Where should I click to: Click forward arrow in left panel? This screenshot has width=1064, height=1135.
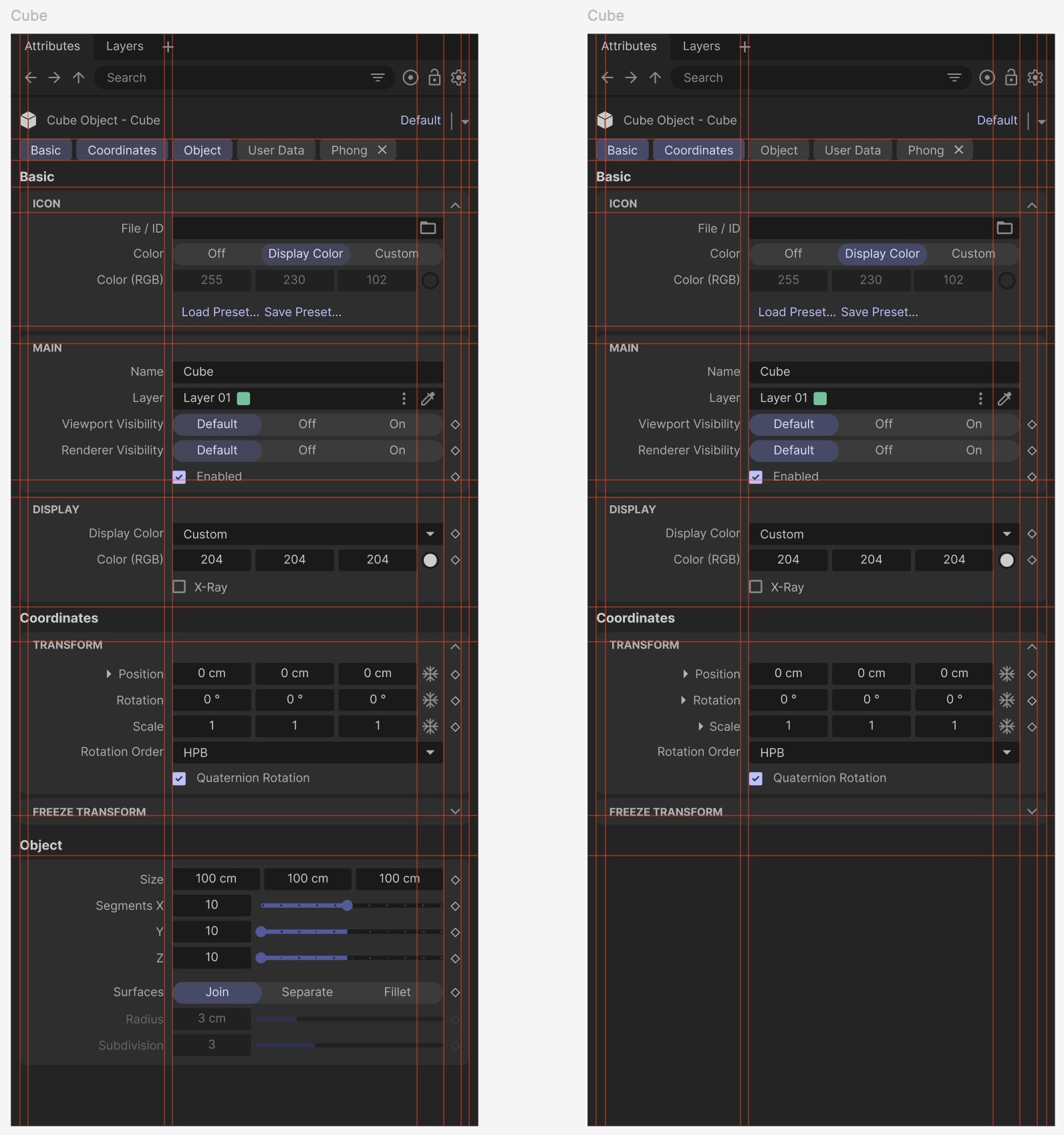54,78
